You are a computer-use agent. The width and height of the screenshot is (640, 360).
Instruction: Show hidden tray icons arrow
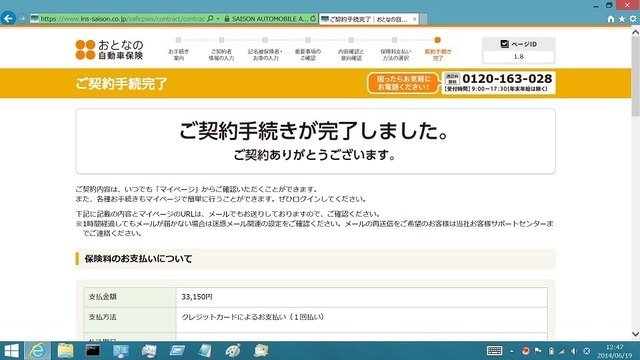[511, 351]
